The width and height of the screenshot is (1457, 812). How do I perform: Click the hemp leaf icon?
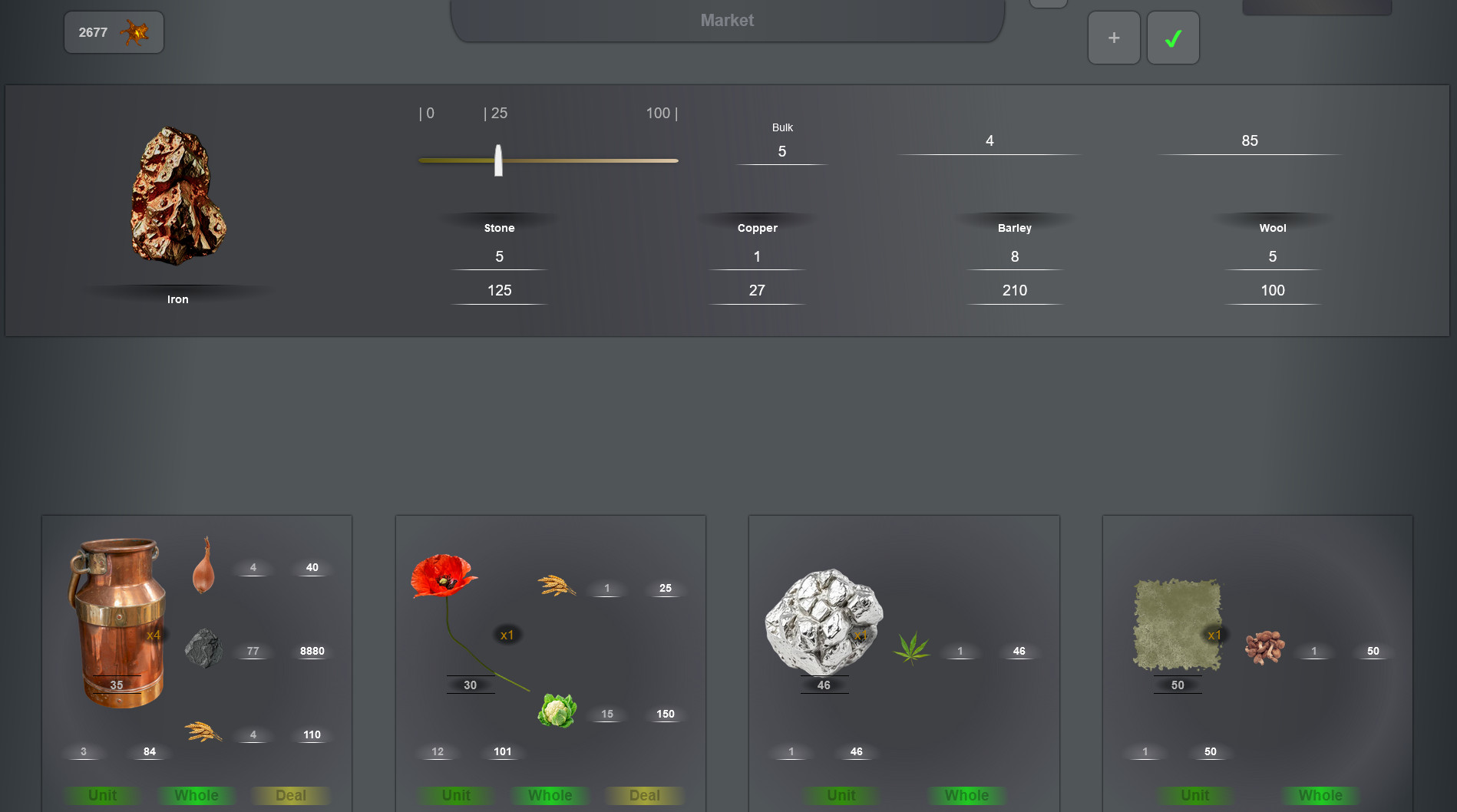911,649
